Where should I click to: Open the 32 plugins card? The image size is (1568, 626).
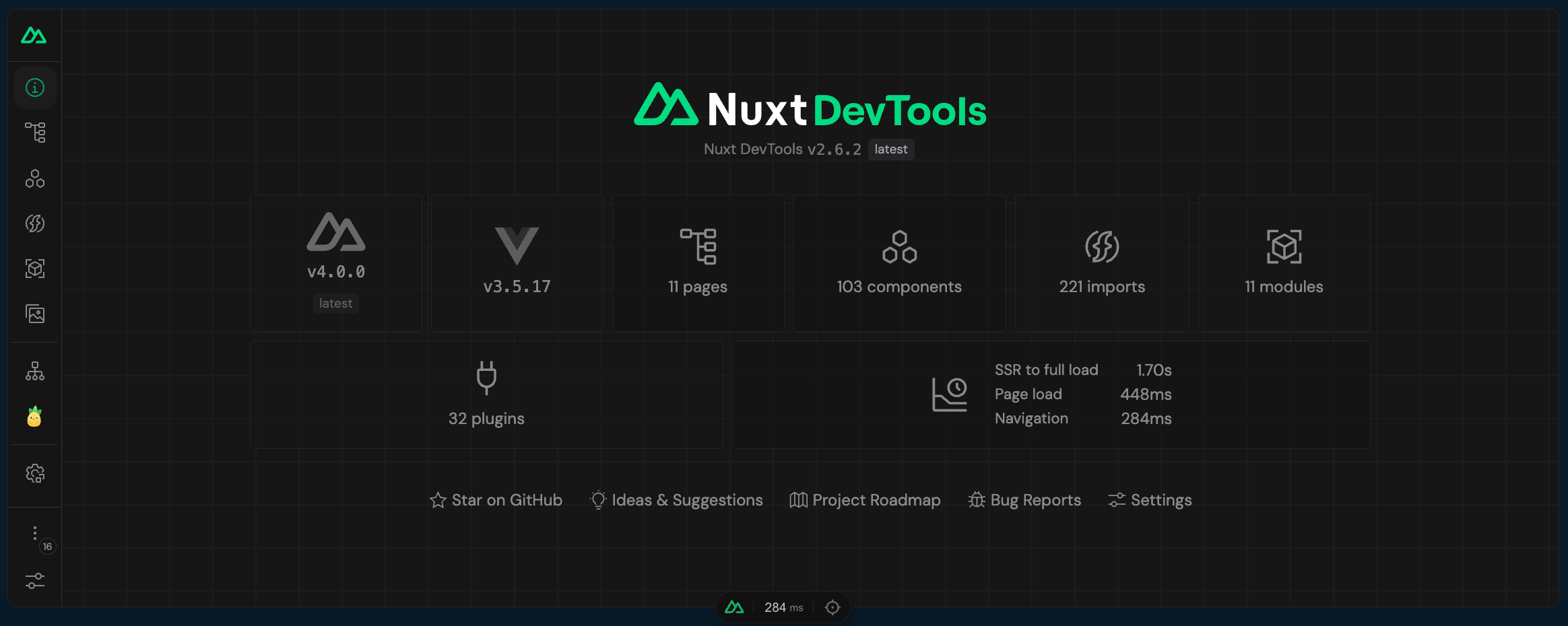point(486,394)
